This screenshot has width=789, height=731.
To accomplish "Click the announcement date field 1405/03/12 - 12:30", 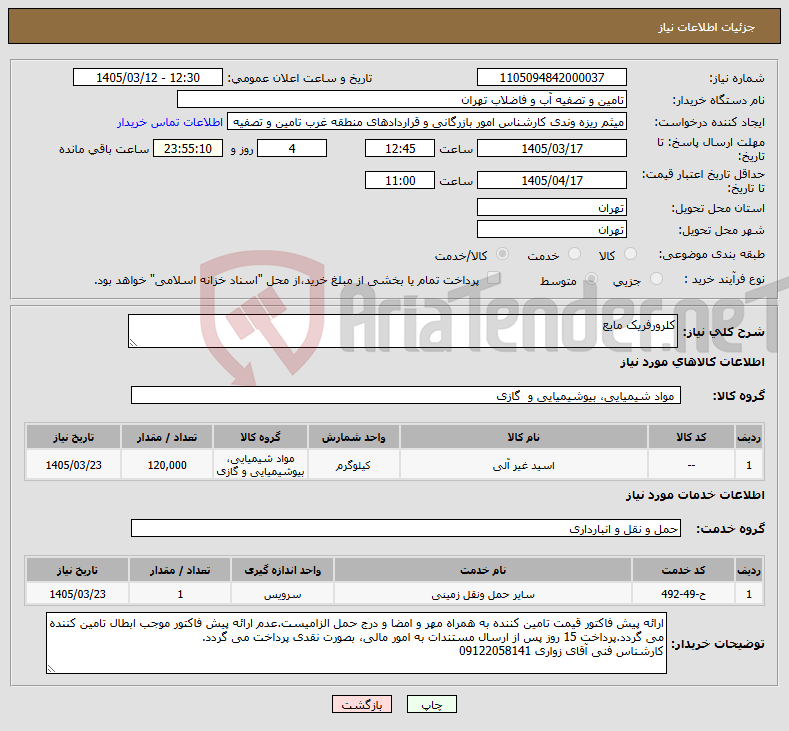I will (147, 77).
